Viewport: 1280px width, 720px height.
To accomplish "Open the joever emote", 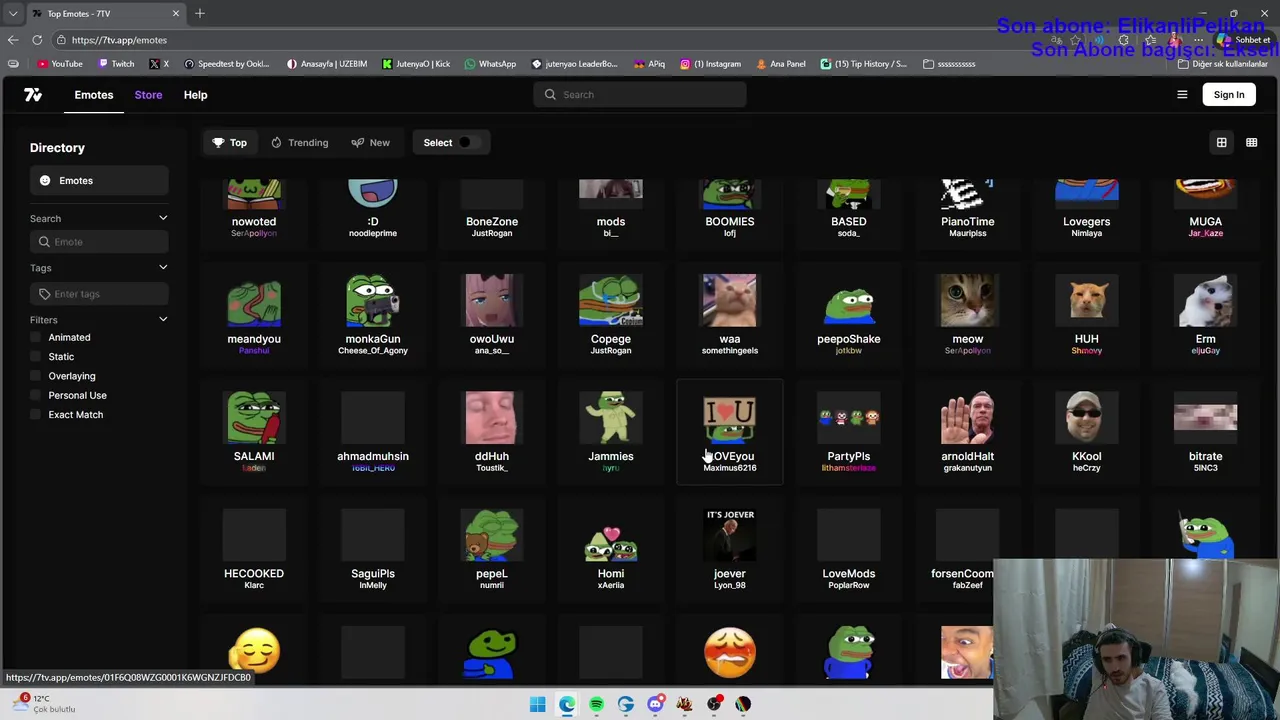I will 730,550.
